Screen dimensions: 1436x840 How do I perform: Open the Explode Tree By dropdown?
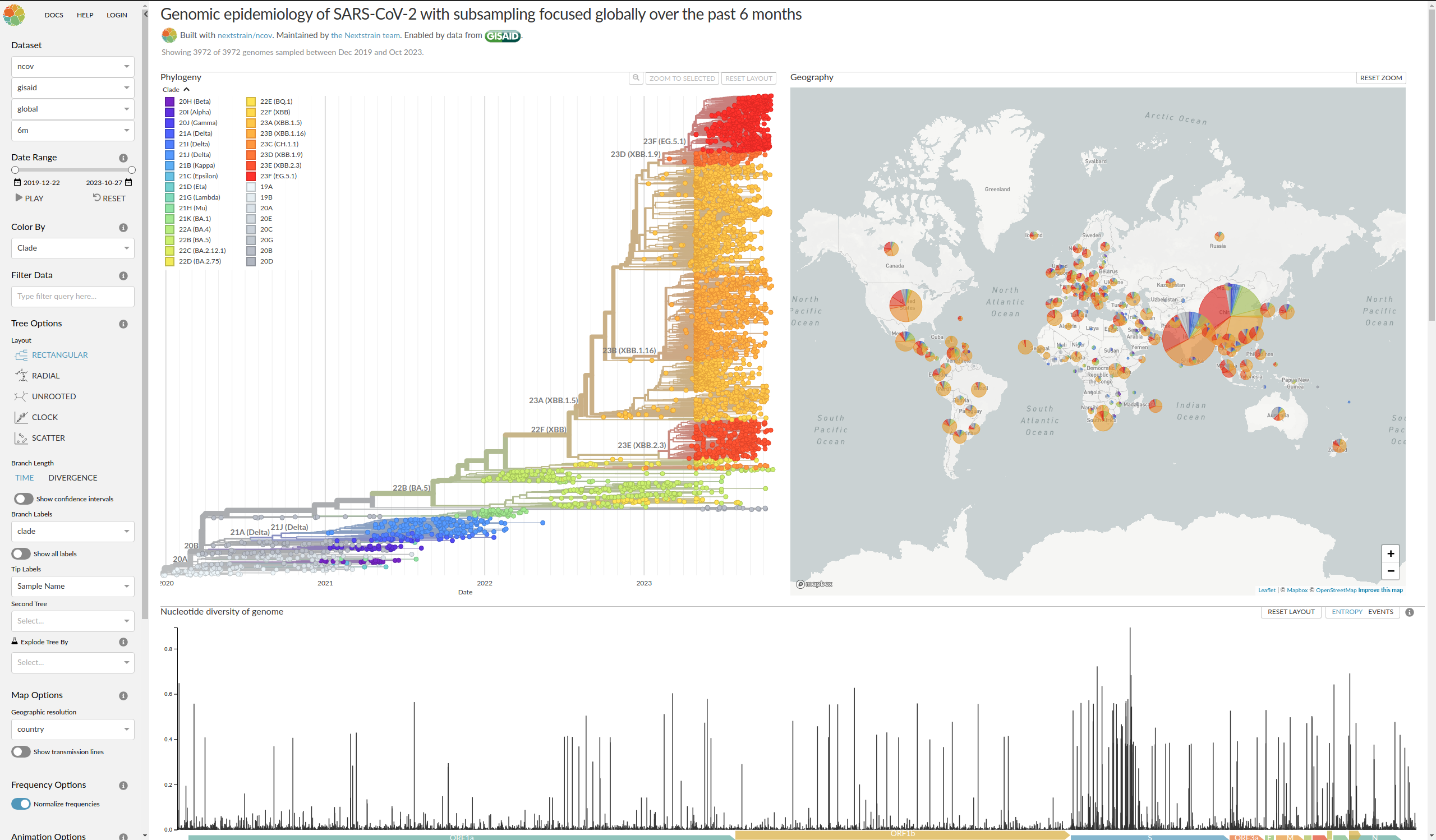click(73, 662)
